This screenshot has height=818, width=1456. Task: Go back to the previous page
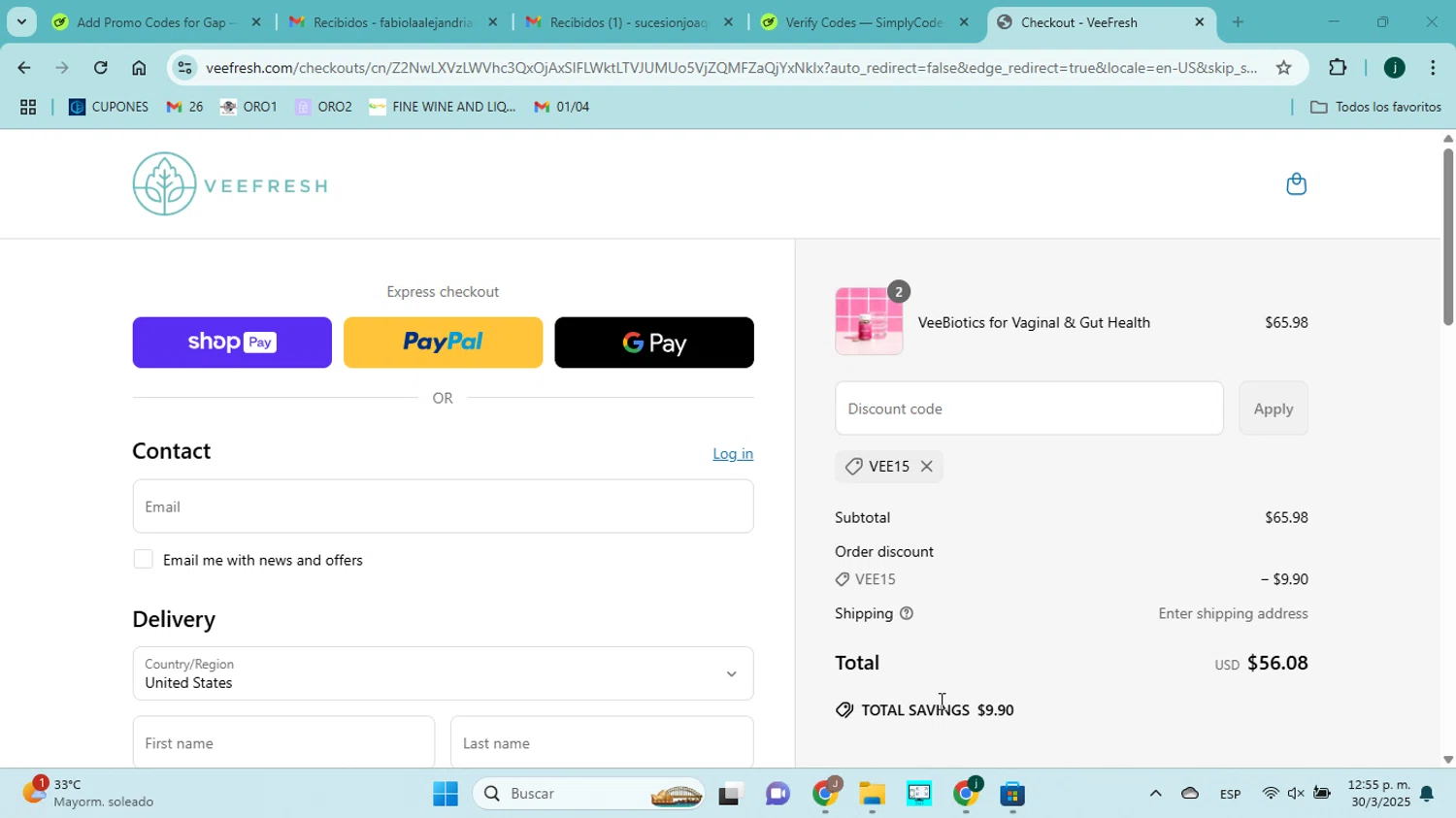tap(23, 68)
